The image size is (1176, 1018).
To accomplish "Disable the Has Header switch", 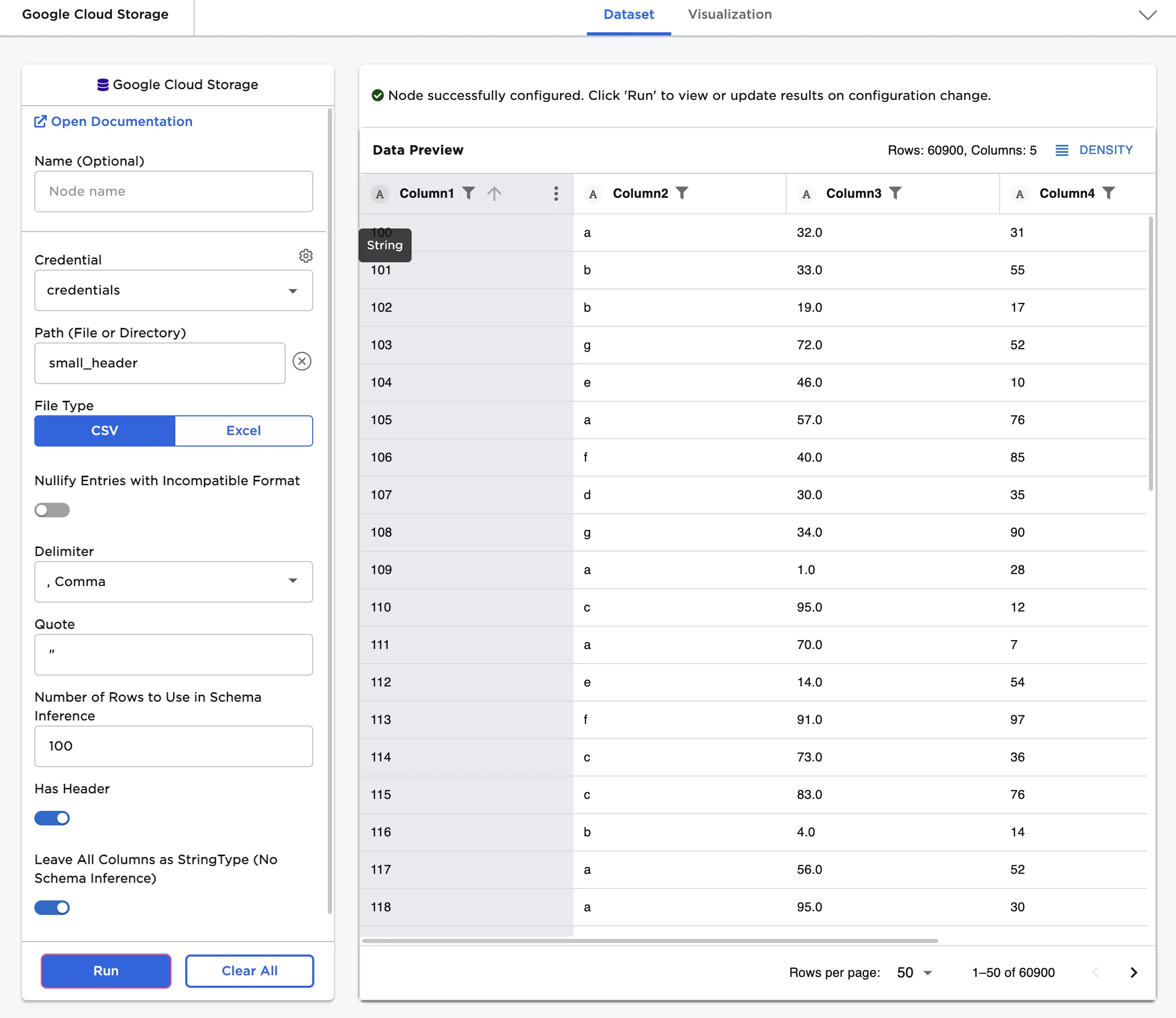I will tap(52, 818).
